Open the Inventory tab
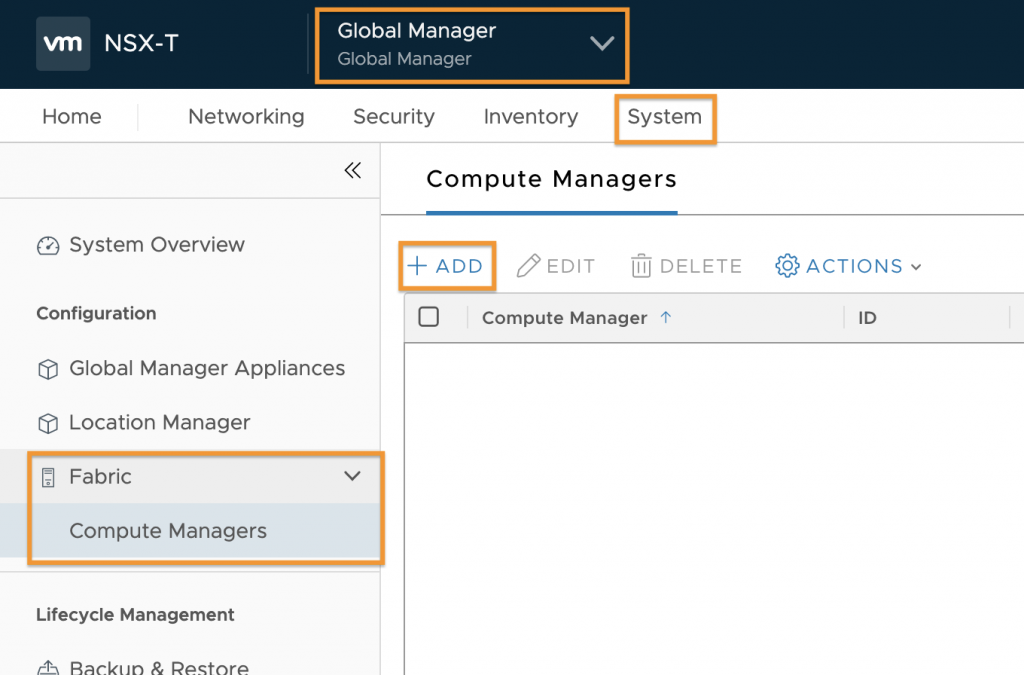Viewport: 1024px width, 675px height. click(x=531, y=116)
